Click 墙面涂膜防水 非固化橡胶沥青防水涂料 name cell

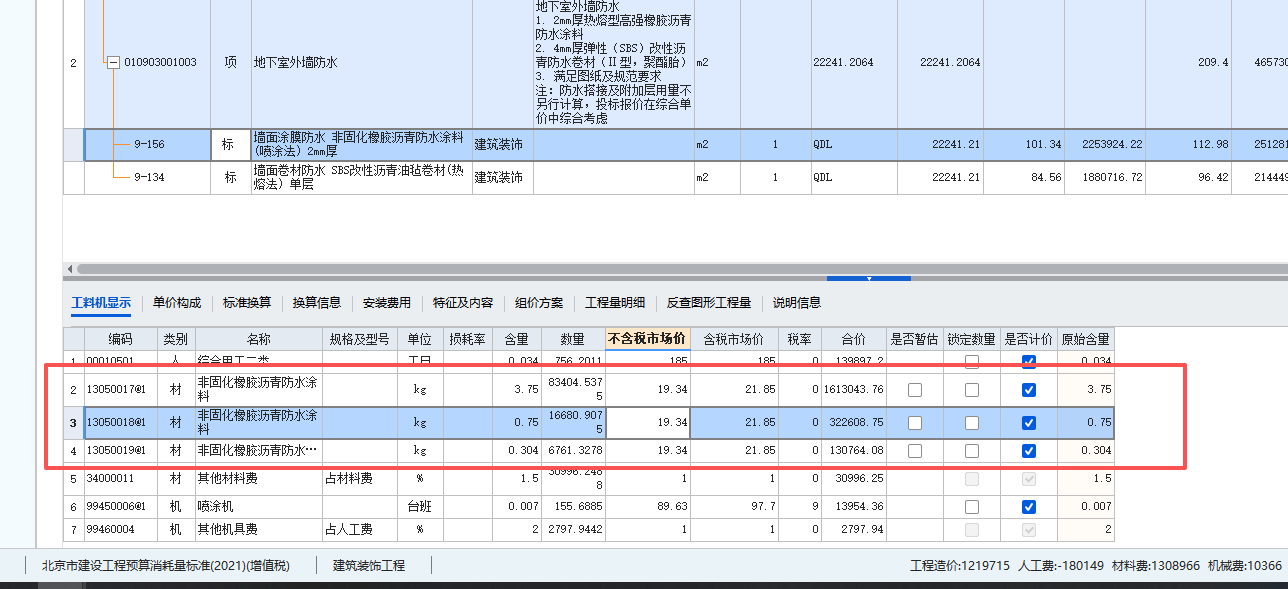click(x=361, y=144)
